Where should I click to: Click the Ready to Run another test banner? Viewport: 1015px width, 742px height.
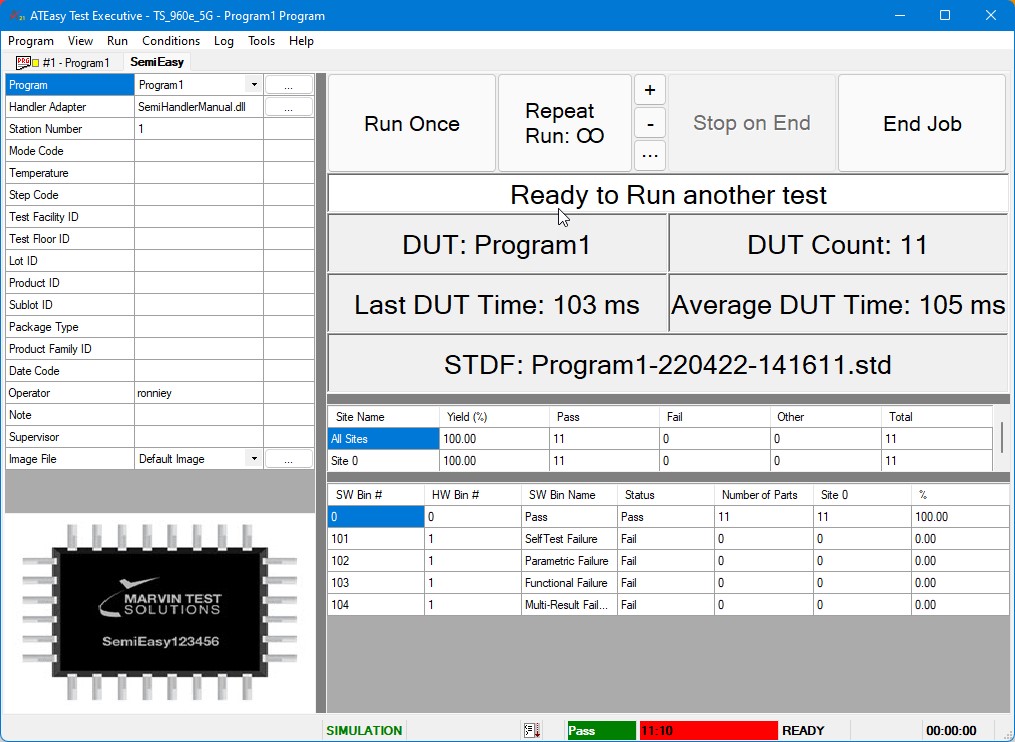click(667, 194)
